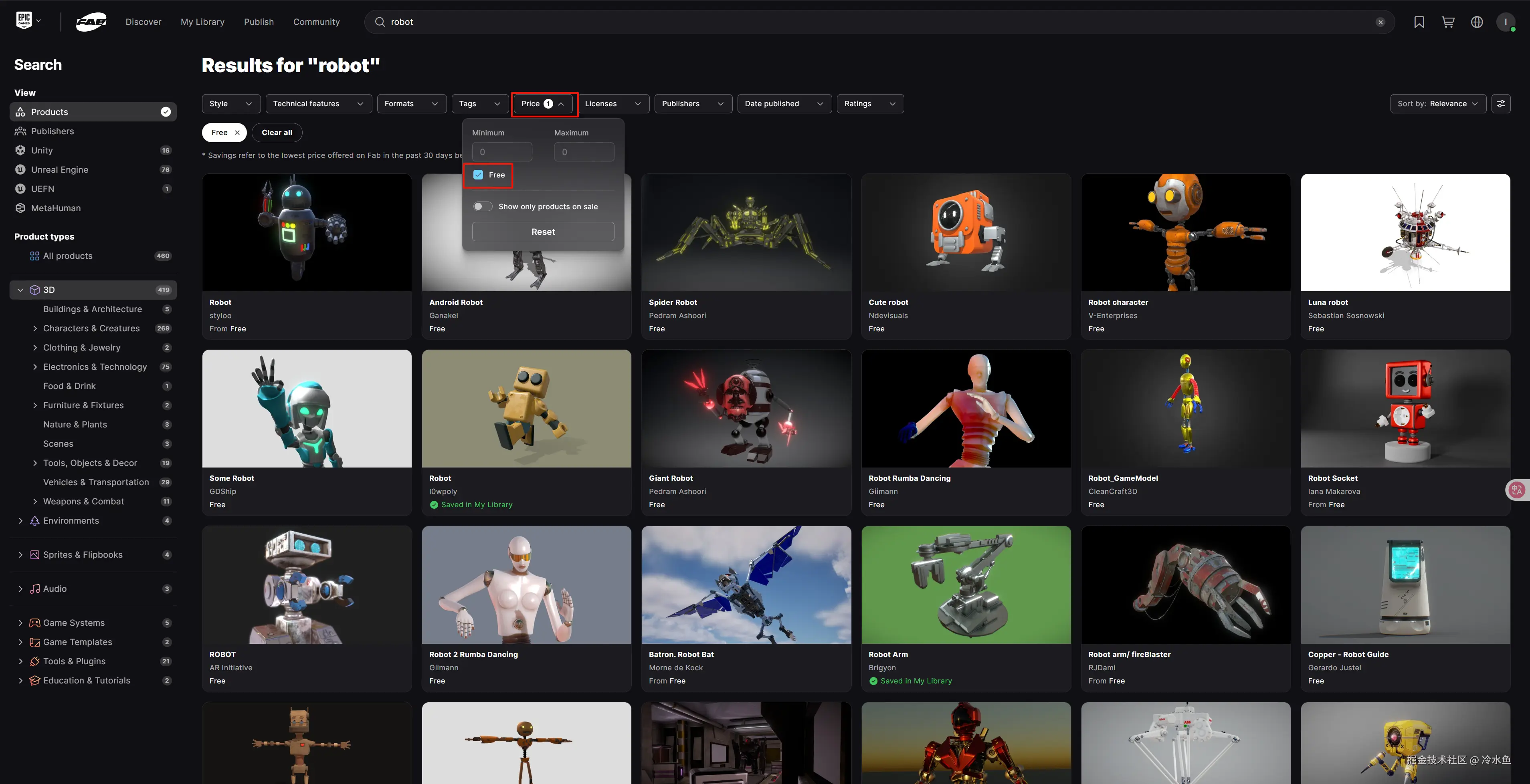Open the filter settings sliders icon
Viewport: 1530px width, 784px height.
[1501, 103]
